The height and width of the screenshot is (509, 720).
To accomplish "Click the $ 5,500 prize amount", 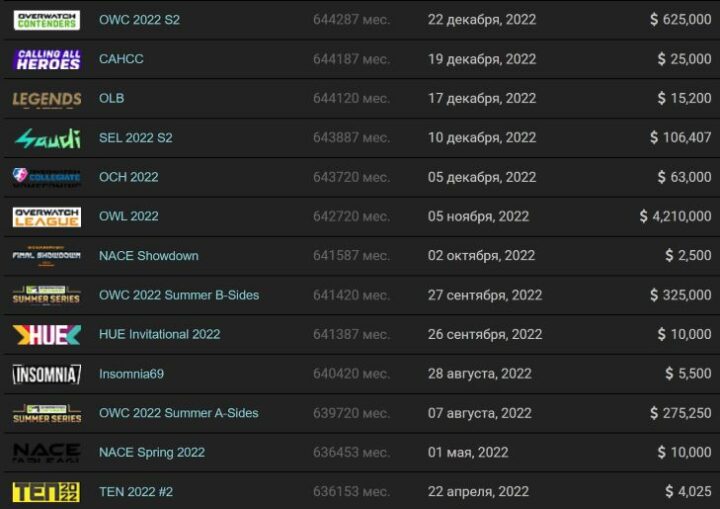I will coord(688,373).
